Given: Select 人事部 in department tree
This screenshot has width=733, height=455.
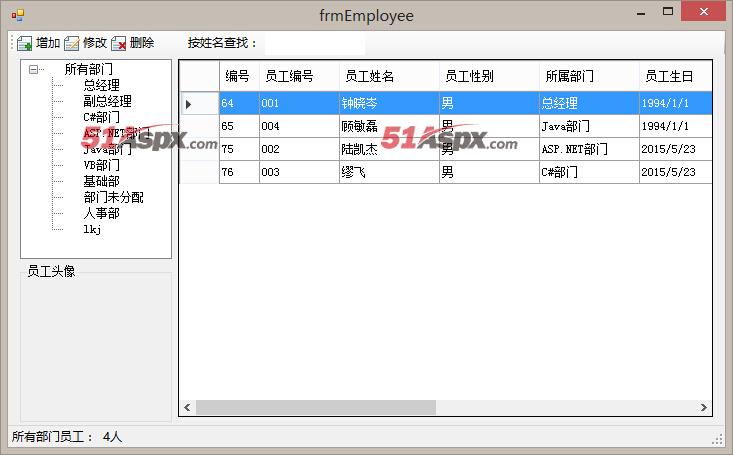Looking at the screenshot, I should coord(101,213).
